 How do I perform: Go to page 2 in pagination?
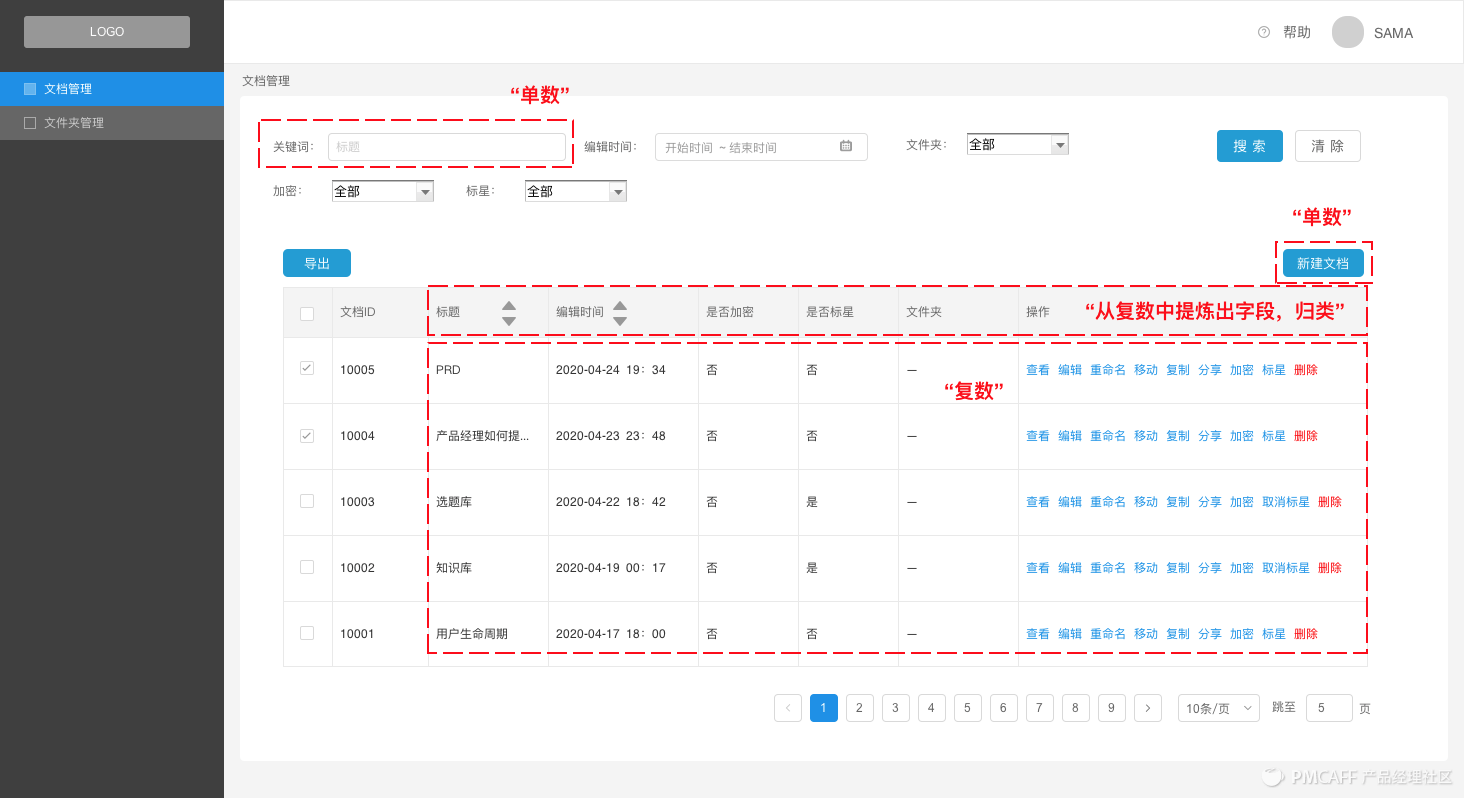click(x=860, y=708)
